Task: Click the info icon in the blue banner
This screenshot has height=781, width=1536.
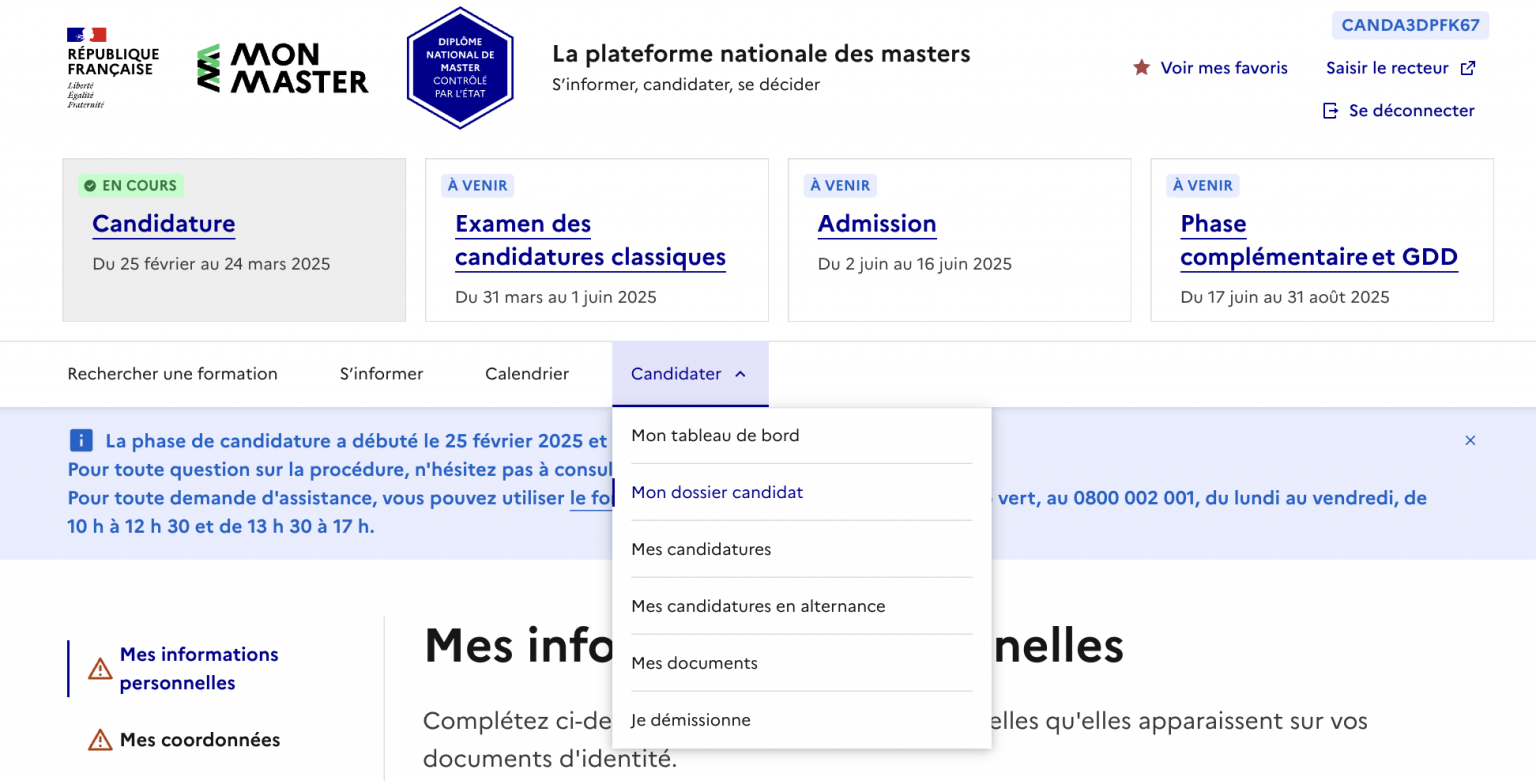Action: pos(79,440)
